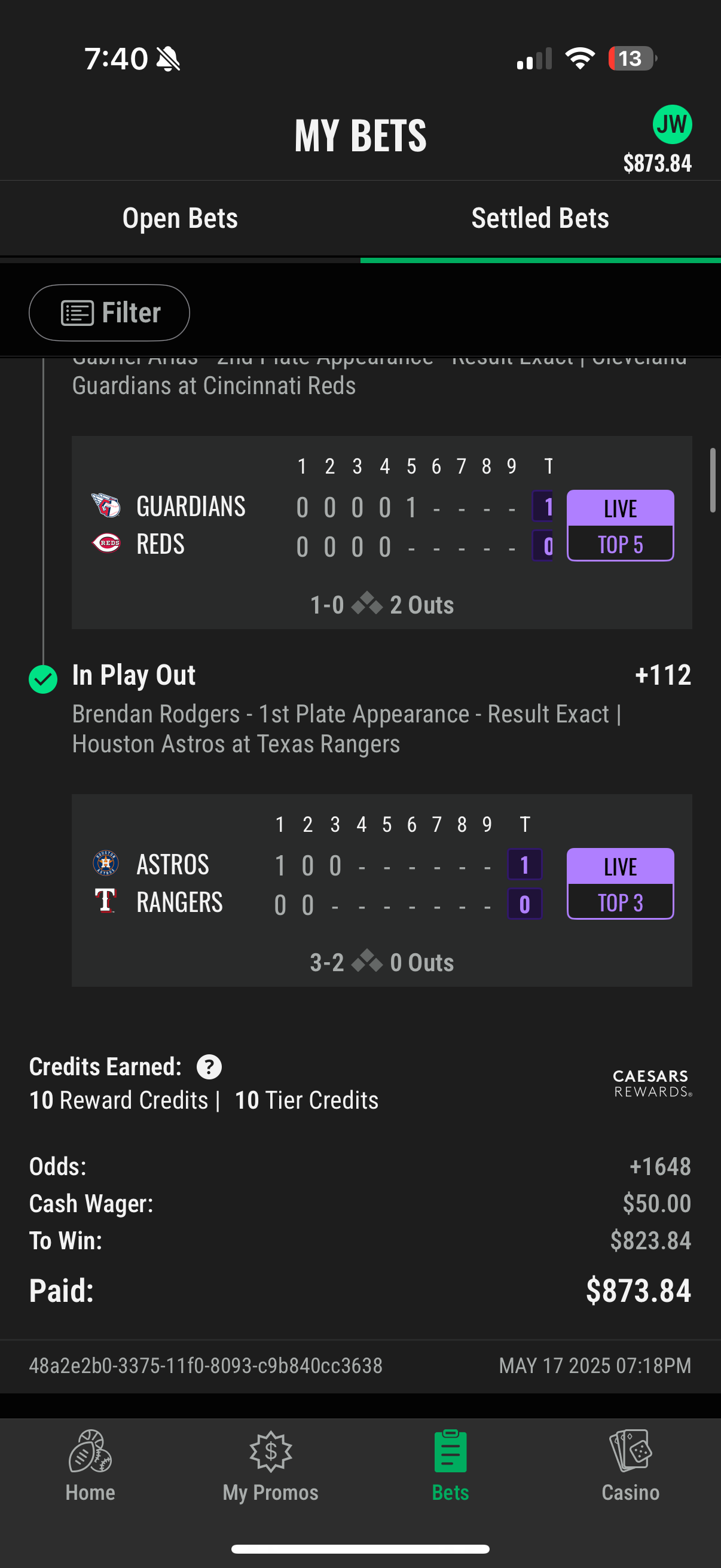The width and height of the screenshot is (721, 1568).
Task: Tap the Cincinnati Reds logo
Action: 106,542
